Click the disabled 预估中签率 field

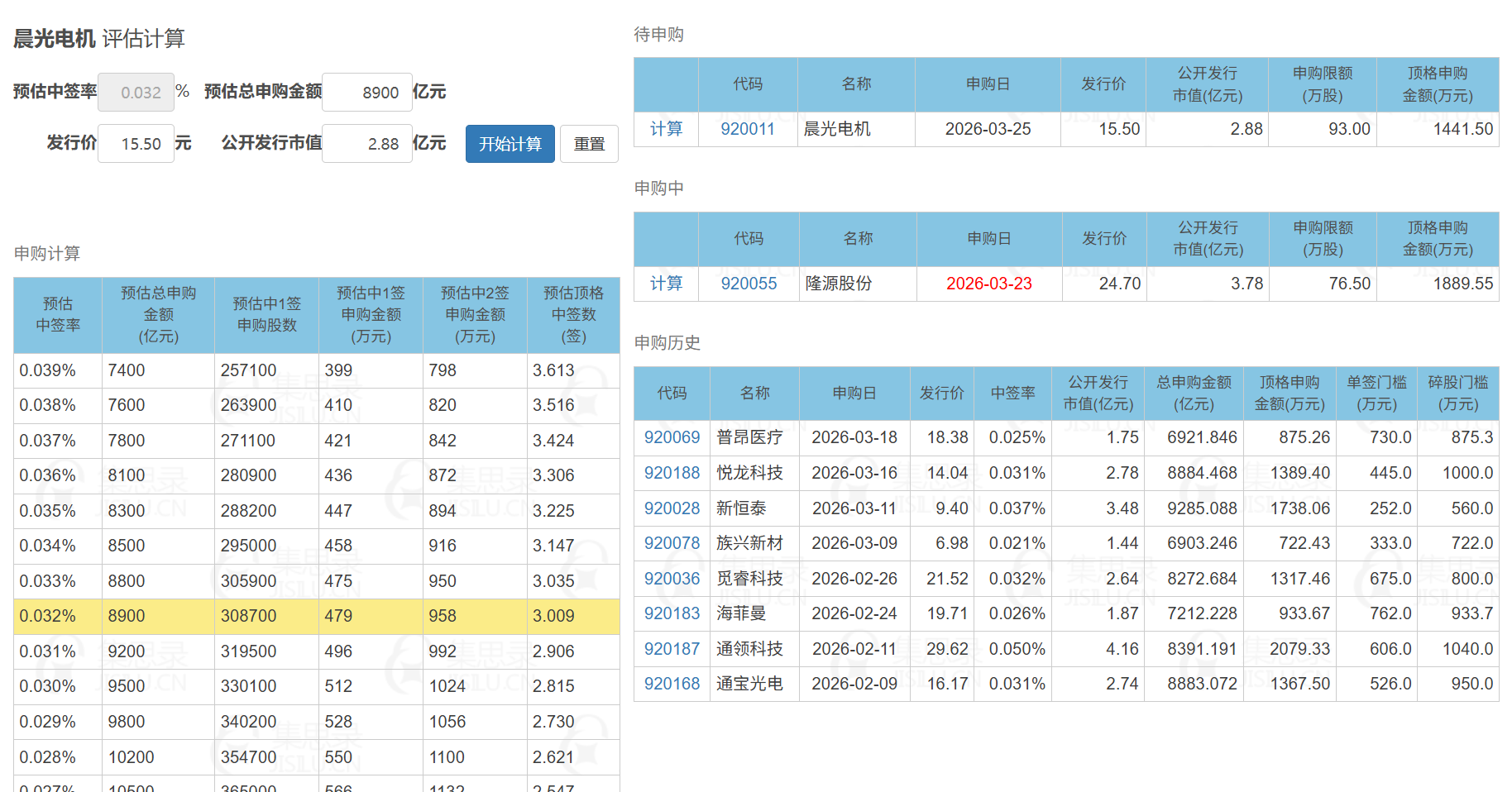[x=136, y=93]
